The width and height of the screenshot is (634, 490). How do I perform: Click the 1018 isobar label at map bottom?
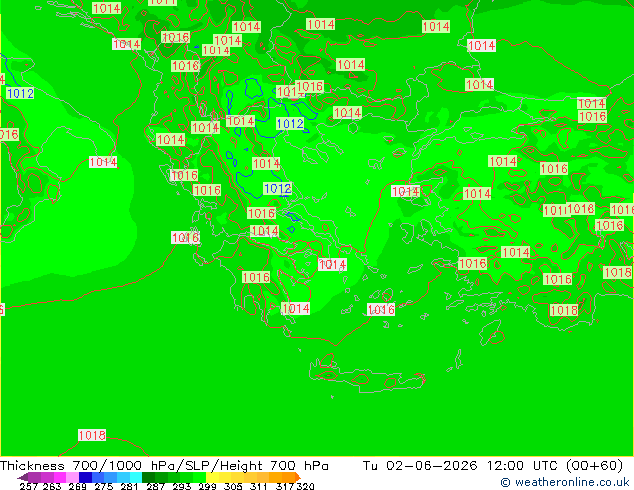click(x=92, y=435)
